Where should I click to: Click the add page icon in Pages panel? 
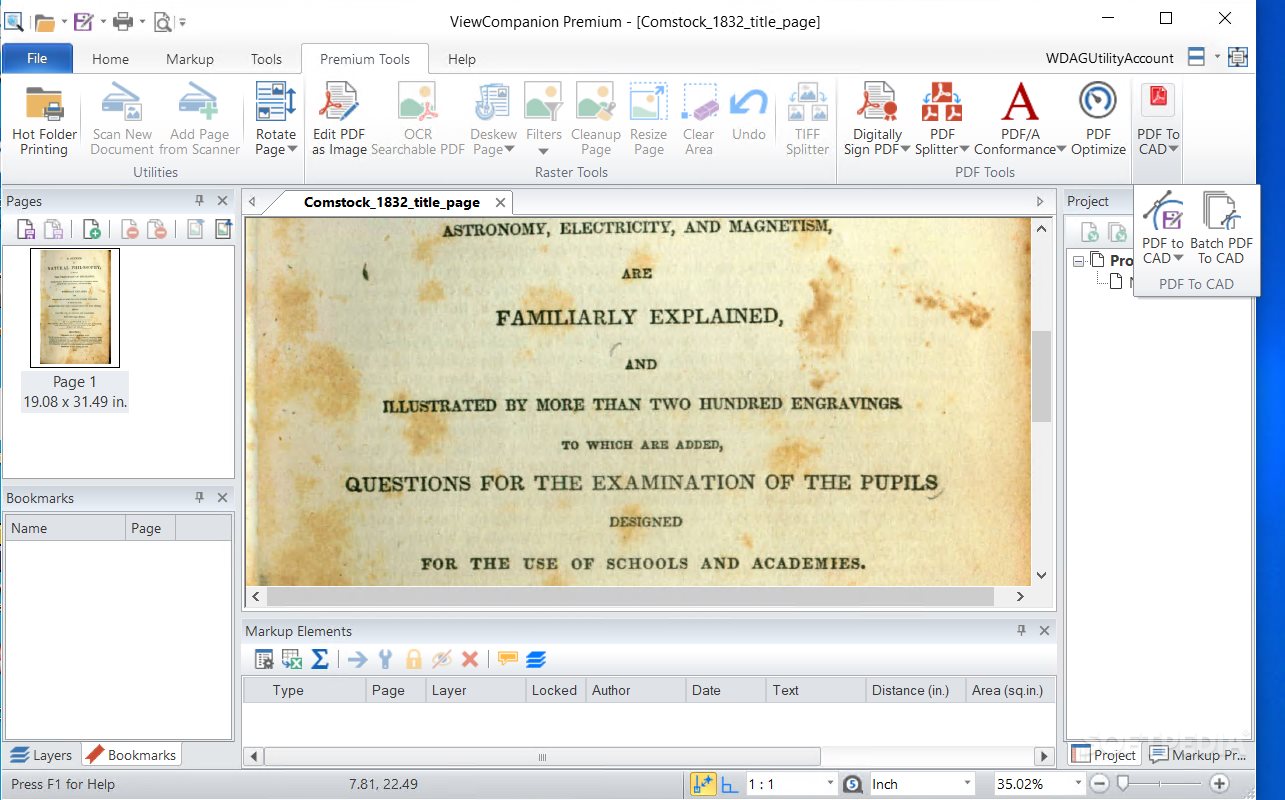tap(91, 229)
